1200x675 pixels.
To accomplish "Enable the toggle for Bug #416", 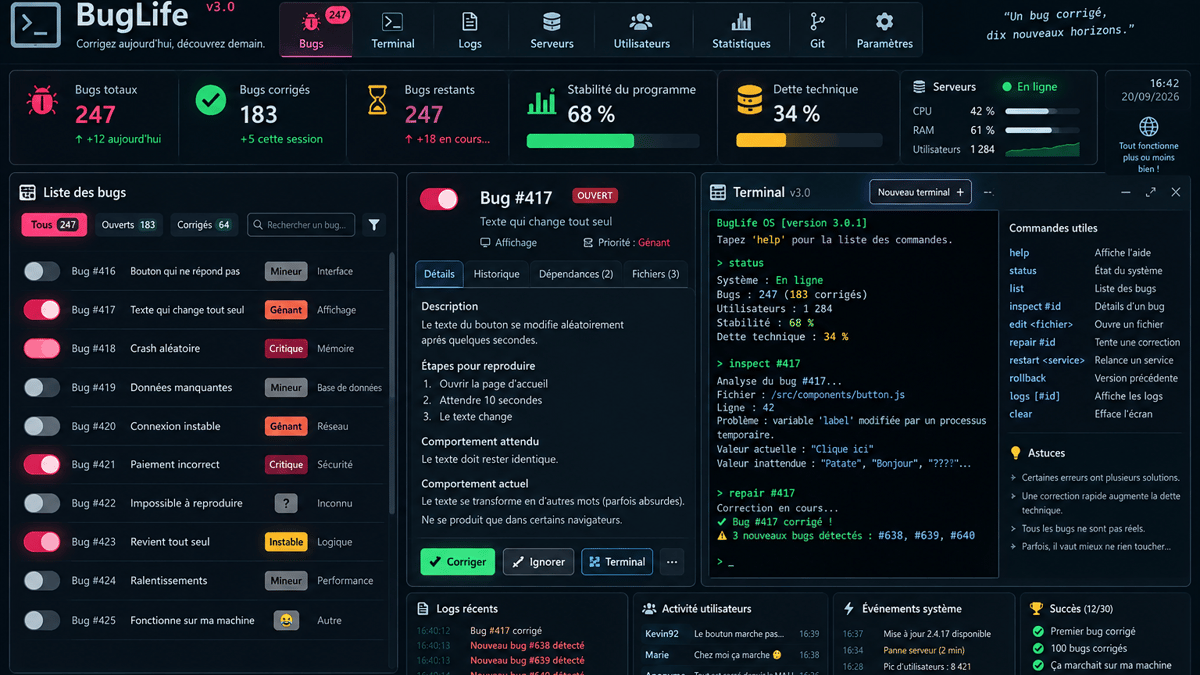I will (x=42, y=271).
